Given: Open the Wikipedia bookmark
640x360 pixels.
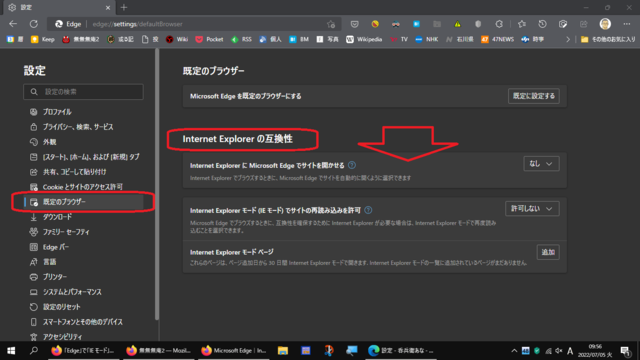Looking at the screenshot, I should click(x=364, y=39).
